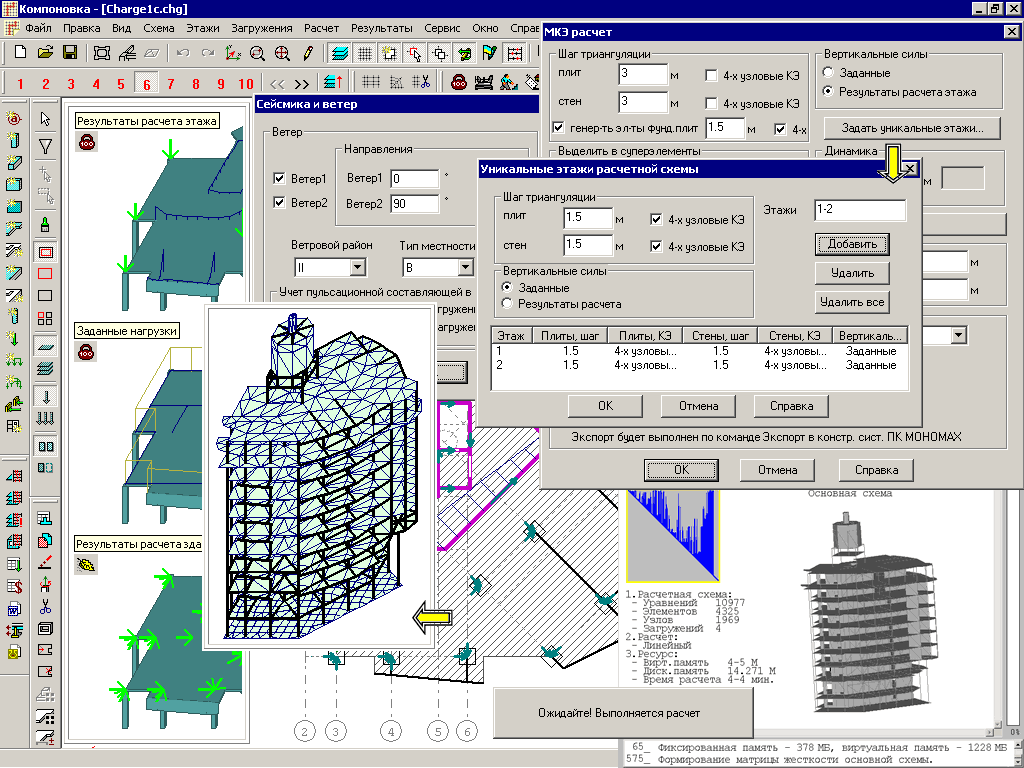Select floor number 6 in toolbar
Screen dimensions: 1024x768
click(147, 83)
